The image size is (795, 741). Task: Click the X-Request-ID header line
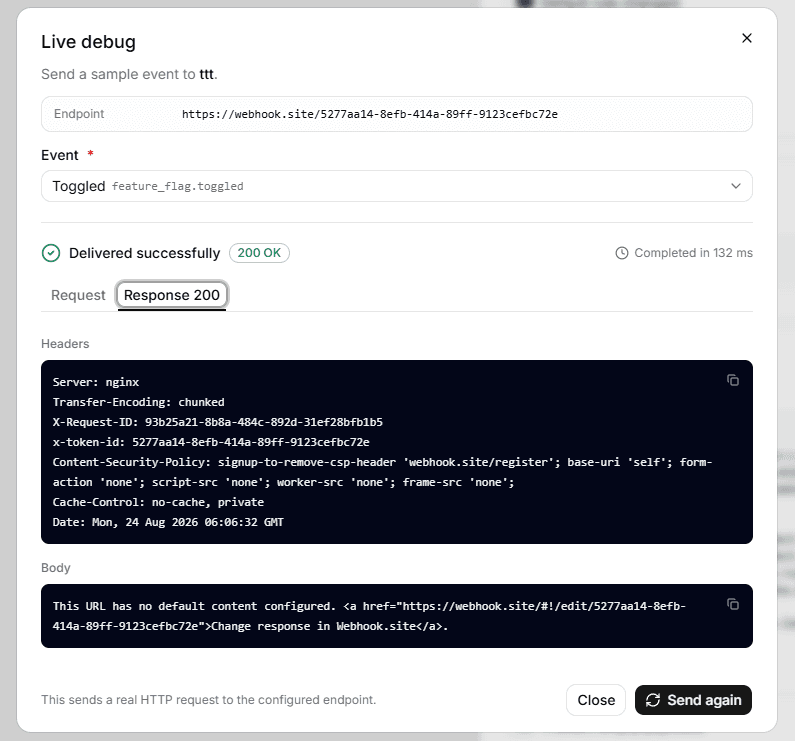(x=218, y=422)
